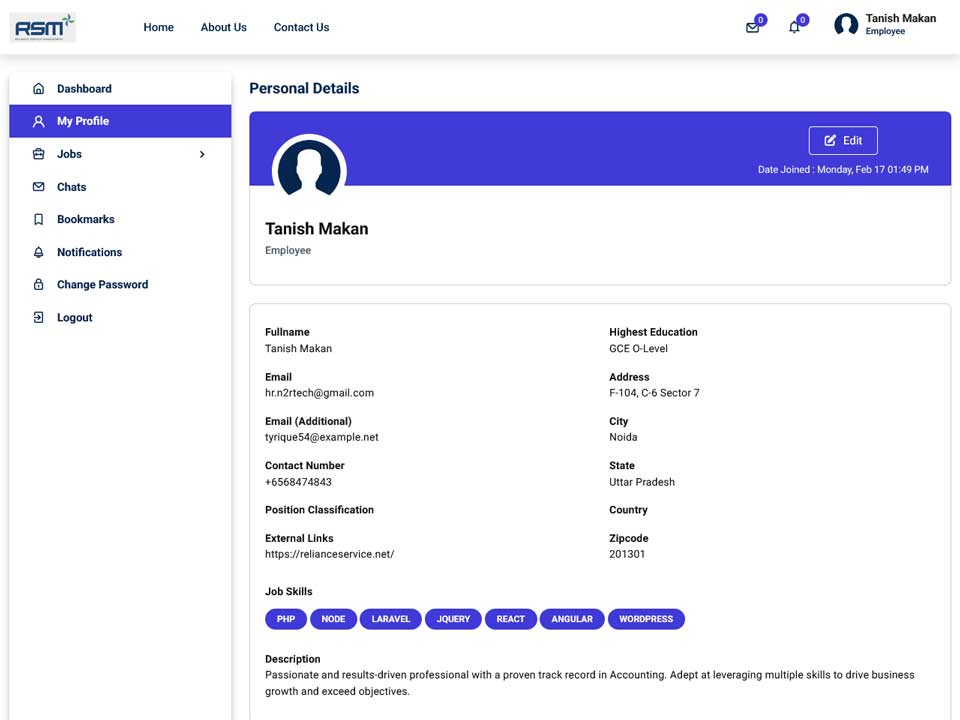This screenshot has width=960, height=720.
Task: Open the About Us page
Action: point(223,28)
